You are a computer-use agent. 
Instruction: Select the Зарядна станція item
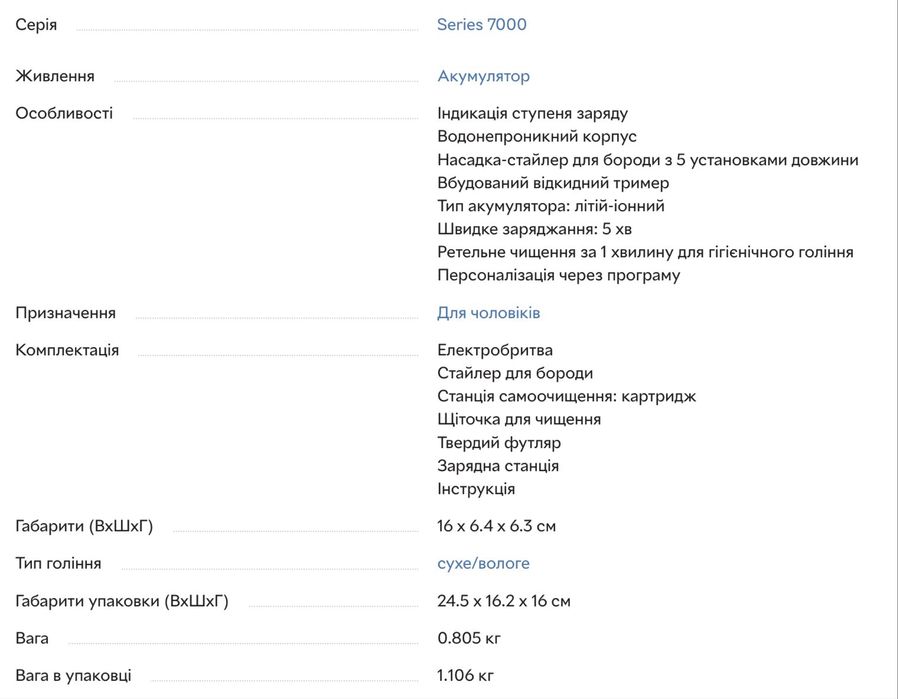point(497,466)
